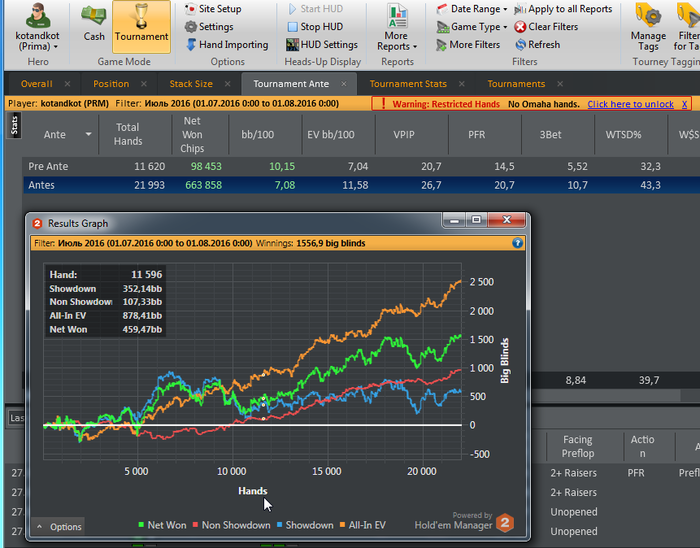Expand the Date Range filter

click(x=471, y=9)
